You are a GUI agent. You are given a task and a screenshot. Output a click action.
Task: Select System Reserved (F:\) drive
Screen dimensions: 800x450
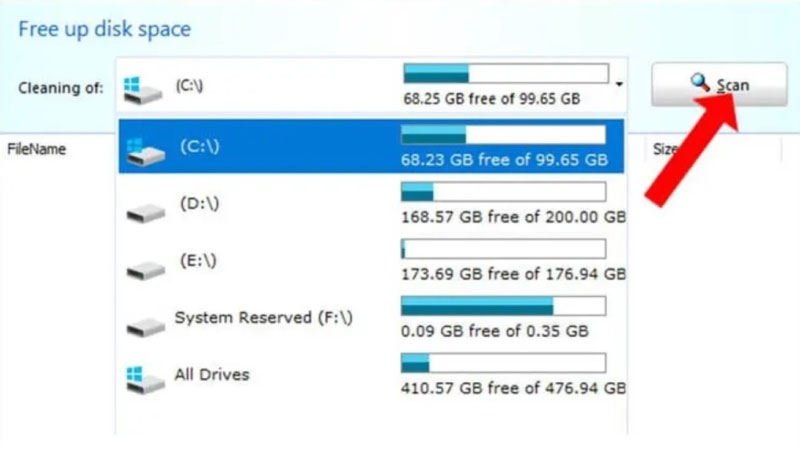click(x=371, y=318)
